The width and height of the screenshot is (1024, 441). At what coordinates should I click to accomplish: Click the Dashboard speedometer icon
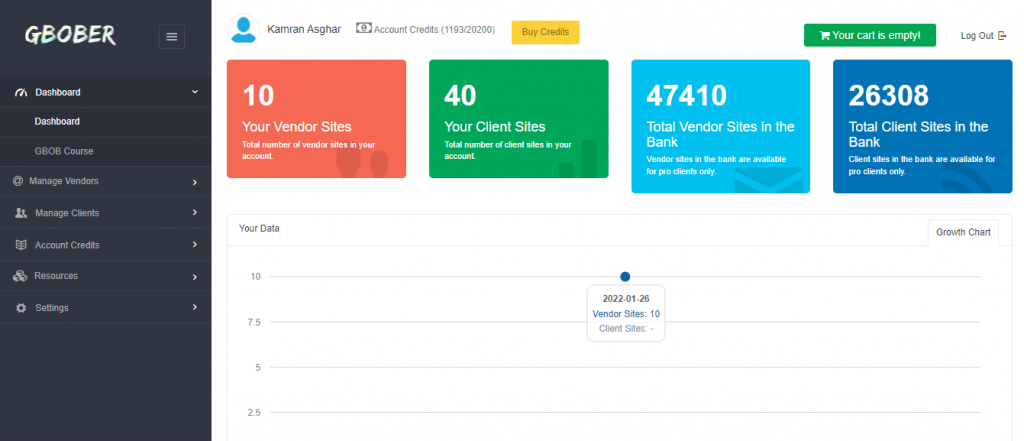[x=20, y=92]
